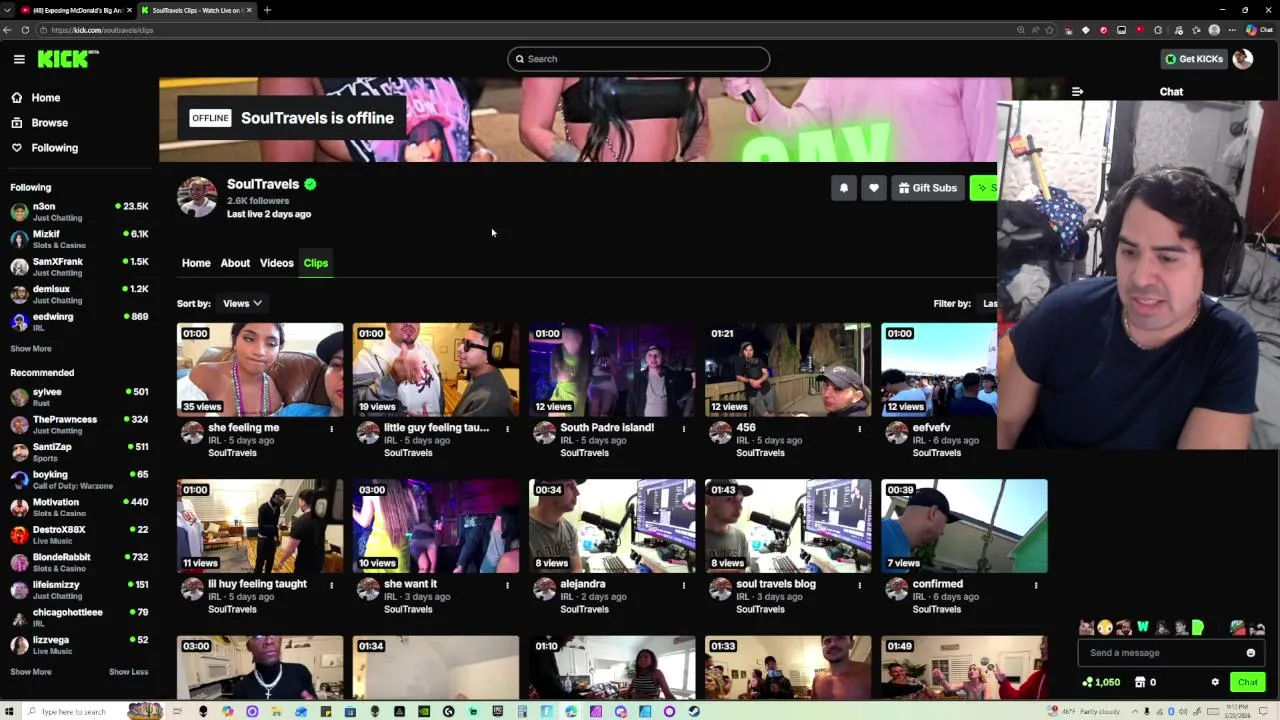Open sylvee channel in Recommended list
The height and width of the screenshot is (720, 1280).
79,397
